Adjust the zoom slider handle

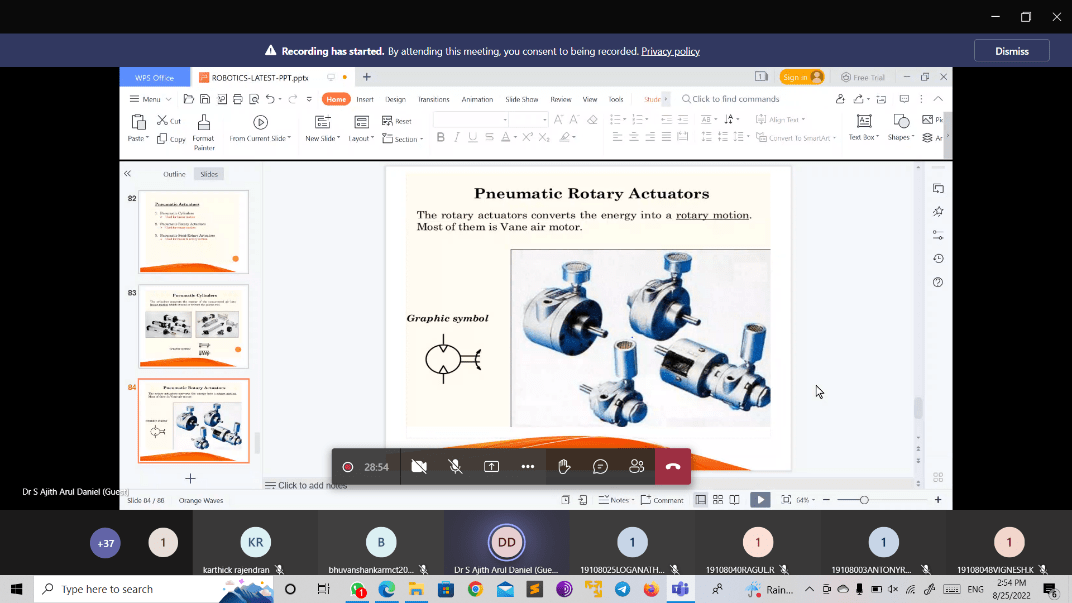[x=864, y=500]
